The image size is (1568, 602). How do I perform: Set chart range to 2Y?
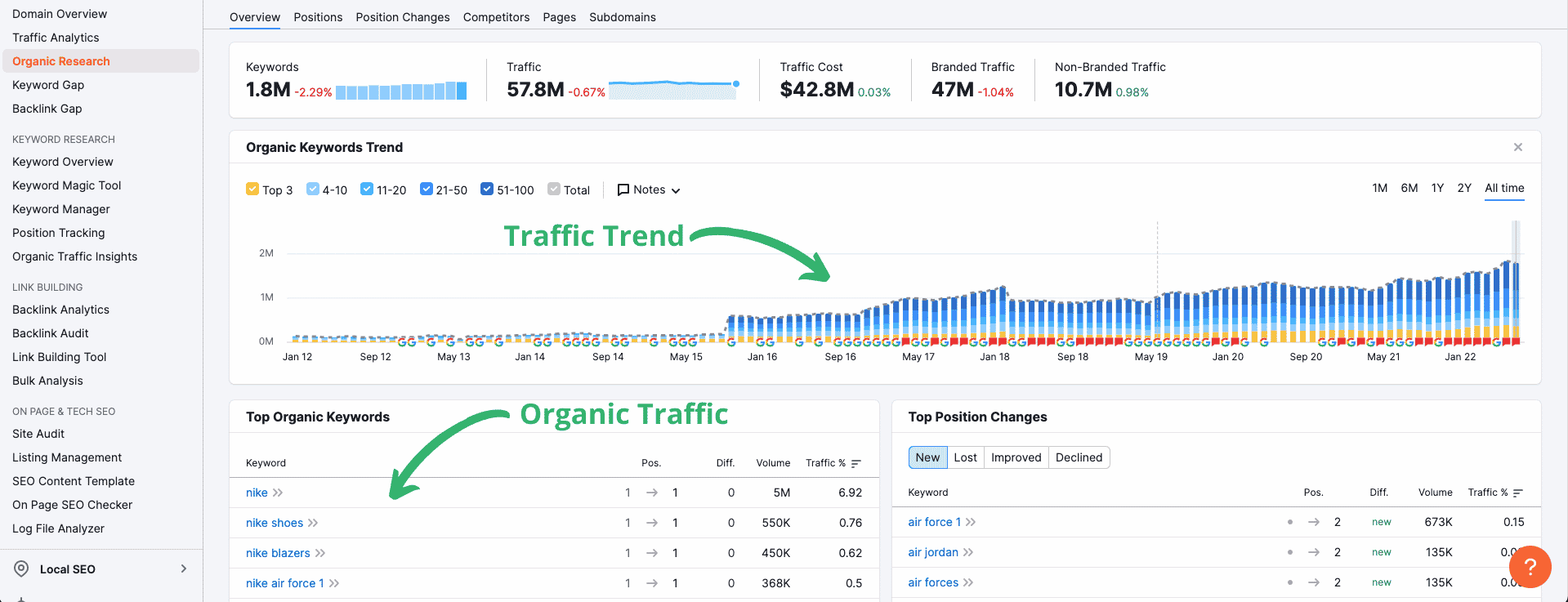click(1464, 188)
